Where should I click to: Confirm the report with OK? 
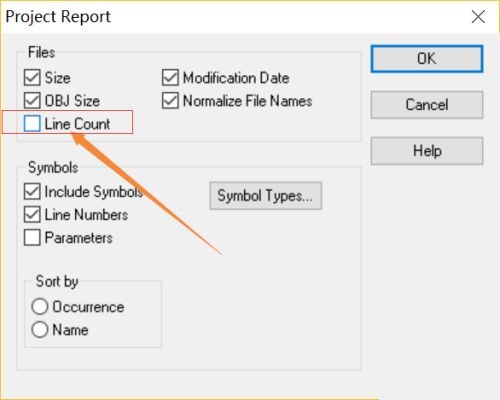(x=427, y=59)
